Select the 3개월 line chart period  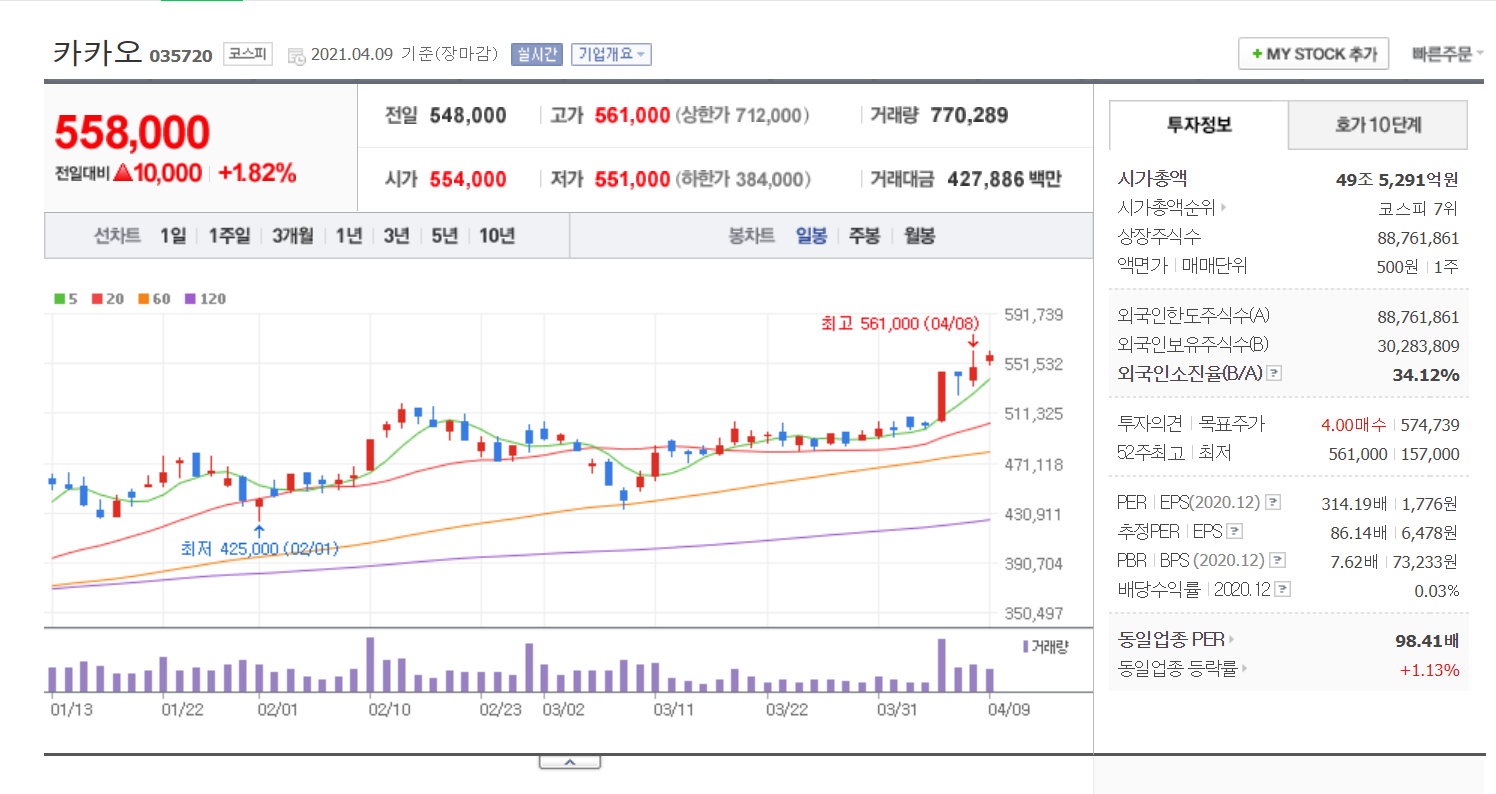[x=293, y=236]
